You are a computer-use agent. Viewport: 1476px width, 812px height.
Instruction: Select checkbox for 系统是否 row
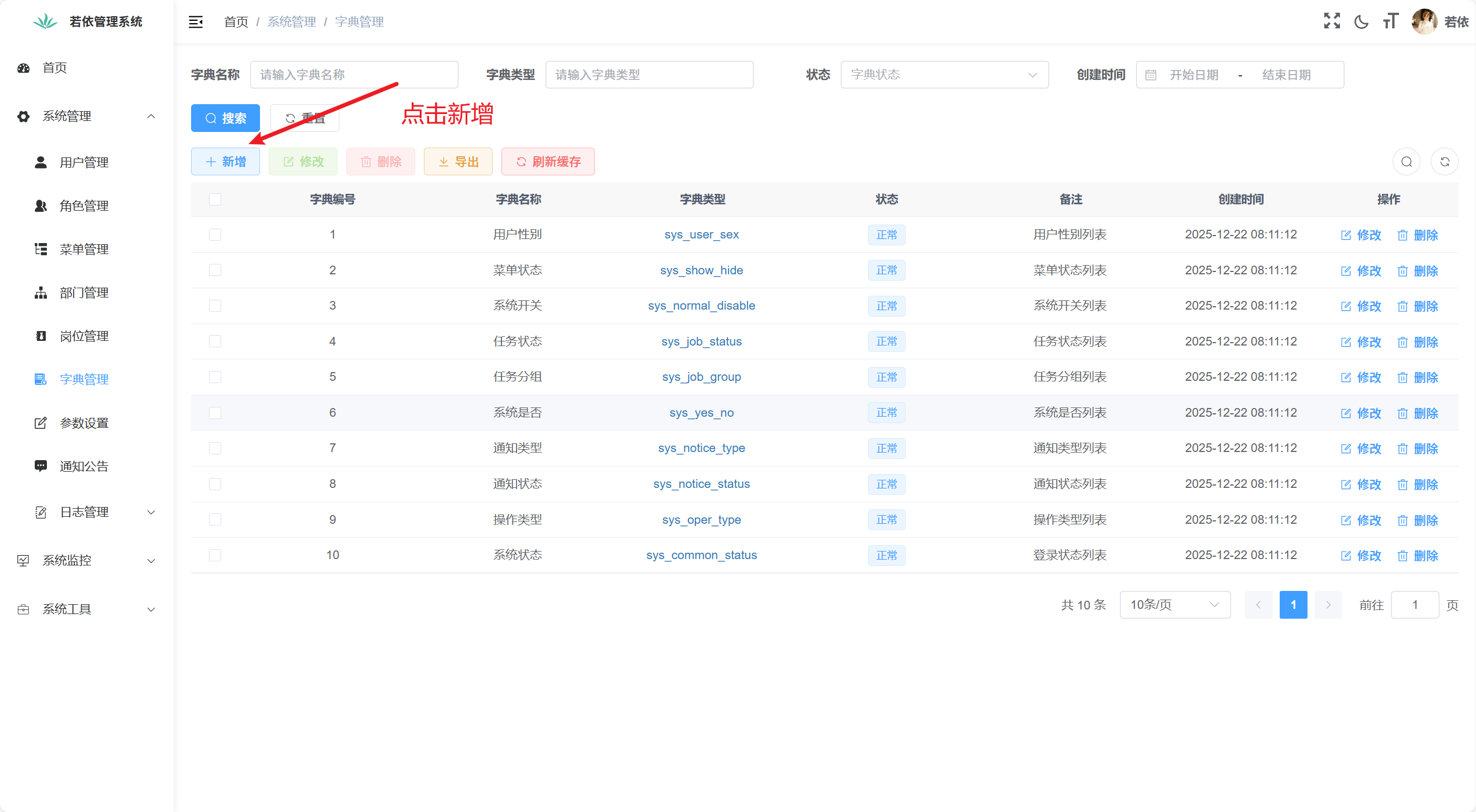pyautogui.click(x=215, y=413)
